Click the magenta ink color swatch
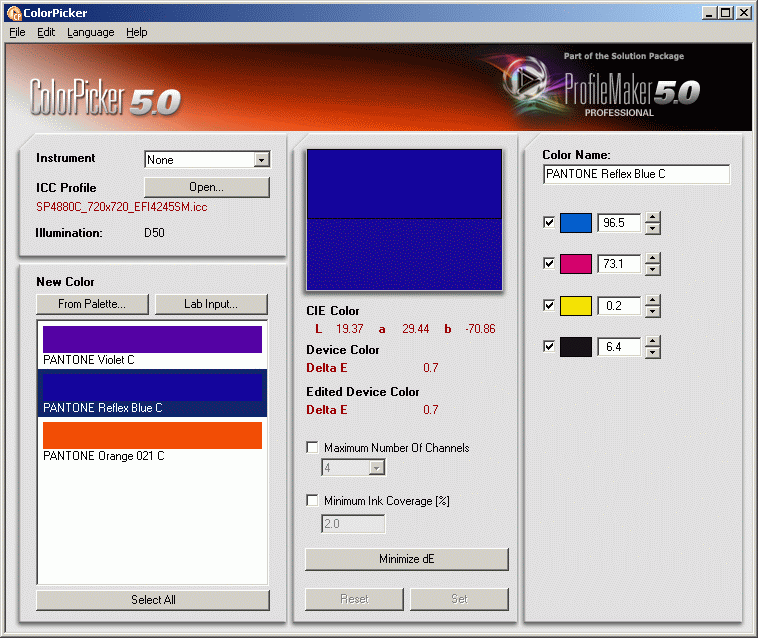This screenshot has height=638, width=758. (x=576, y=264)
